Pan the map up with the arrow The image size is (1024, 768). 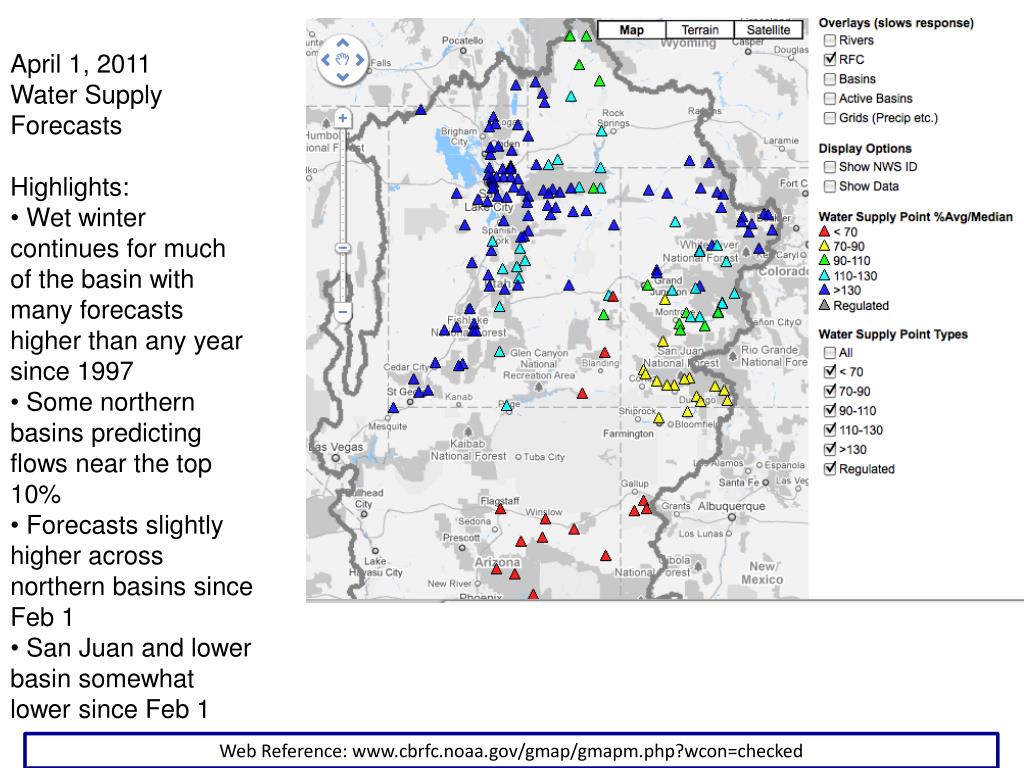pyautogui.click(x=343, y=43)
